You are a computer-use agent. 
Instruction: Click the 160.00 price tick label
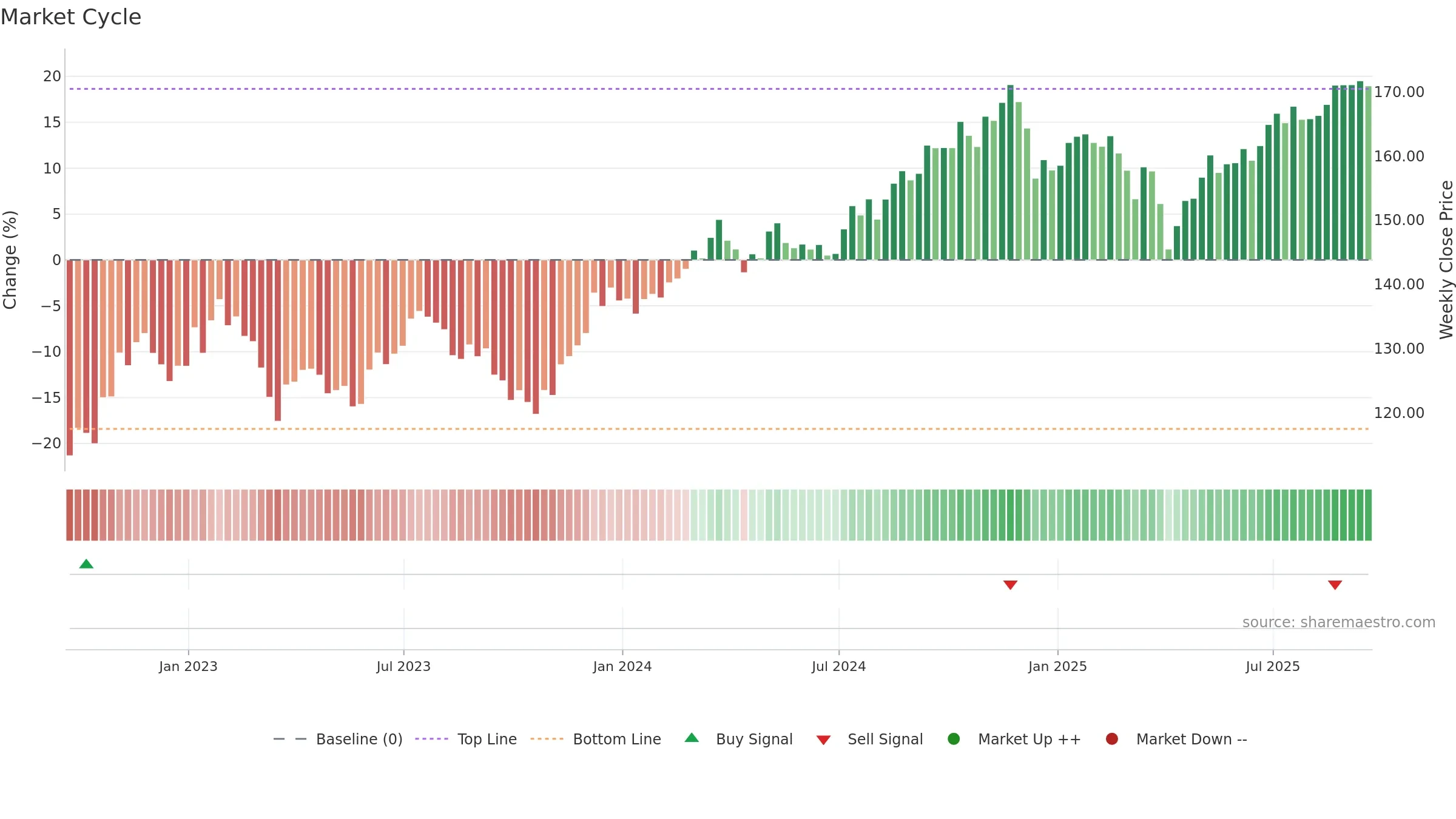tap(1399, 157)
